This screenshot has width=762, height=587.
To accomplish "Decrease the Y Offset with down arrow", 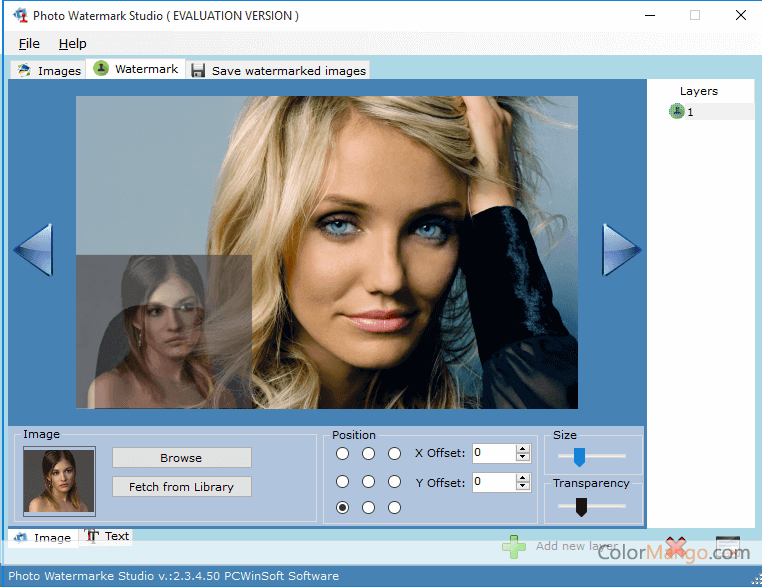I will [x=522, y=487].
